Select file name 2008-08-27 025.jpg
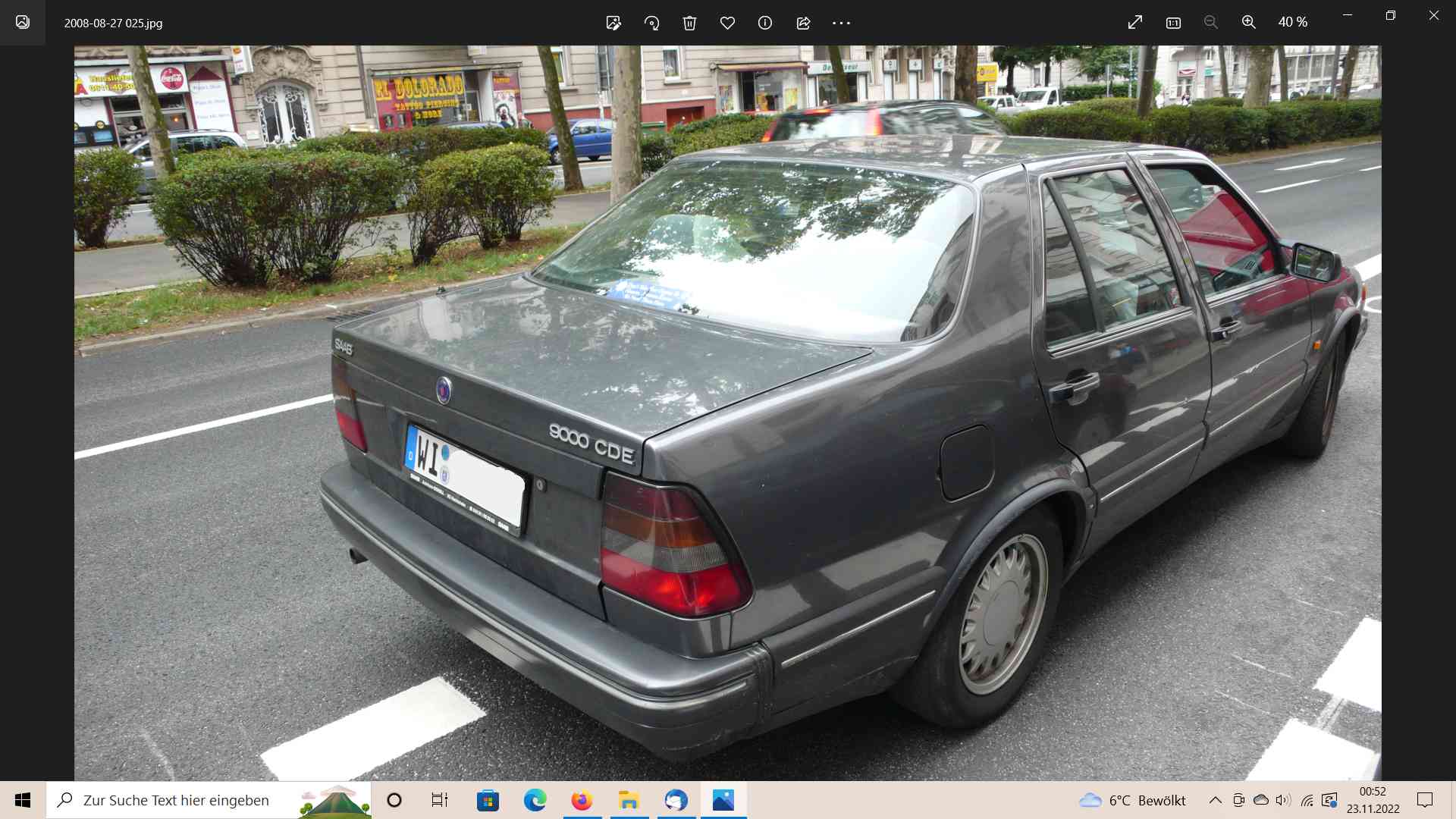This screenshot has height=819, width=1456. point(113,23)
